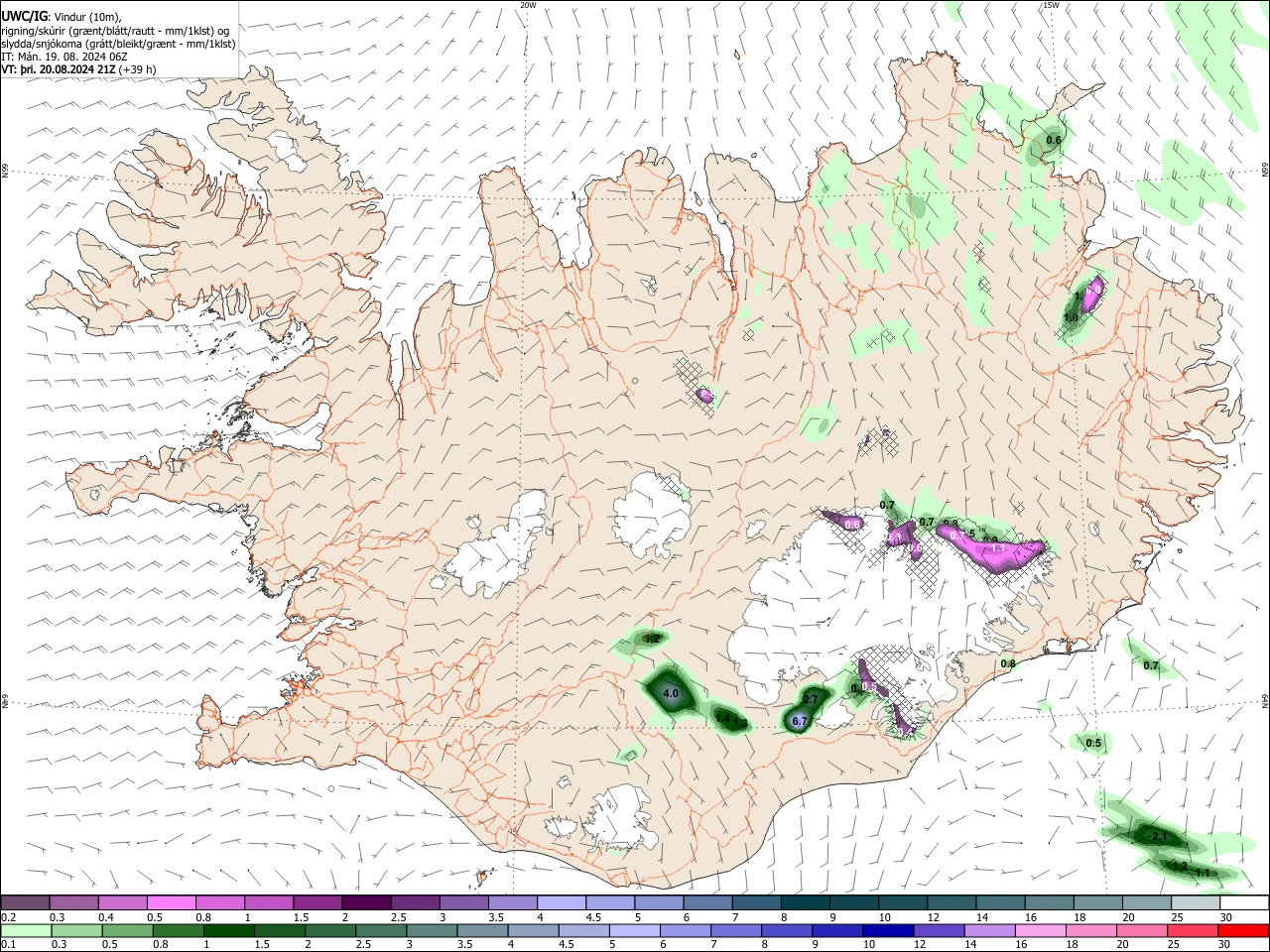Click the light pink 16 swatch in the lower legend
Screen dimensions: 1270x952
point(1040,930)
